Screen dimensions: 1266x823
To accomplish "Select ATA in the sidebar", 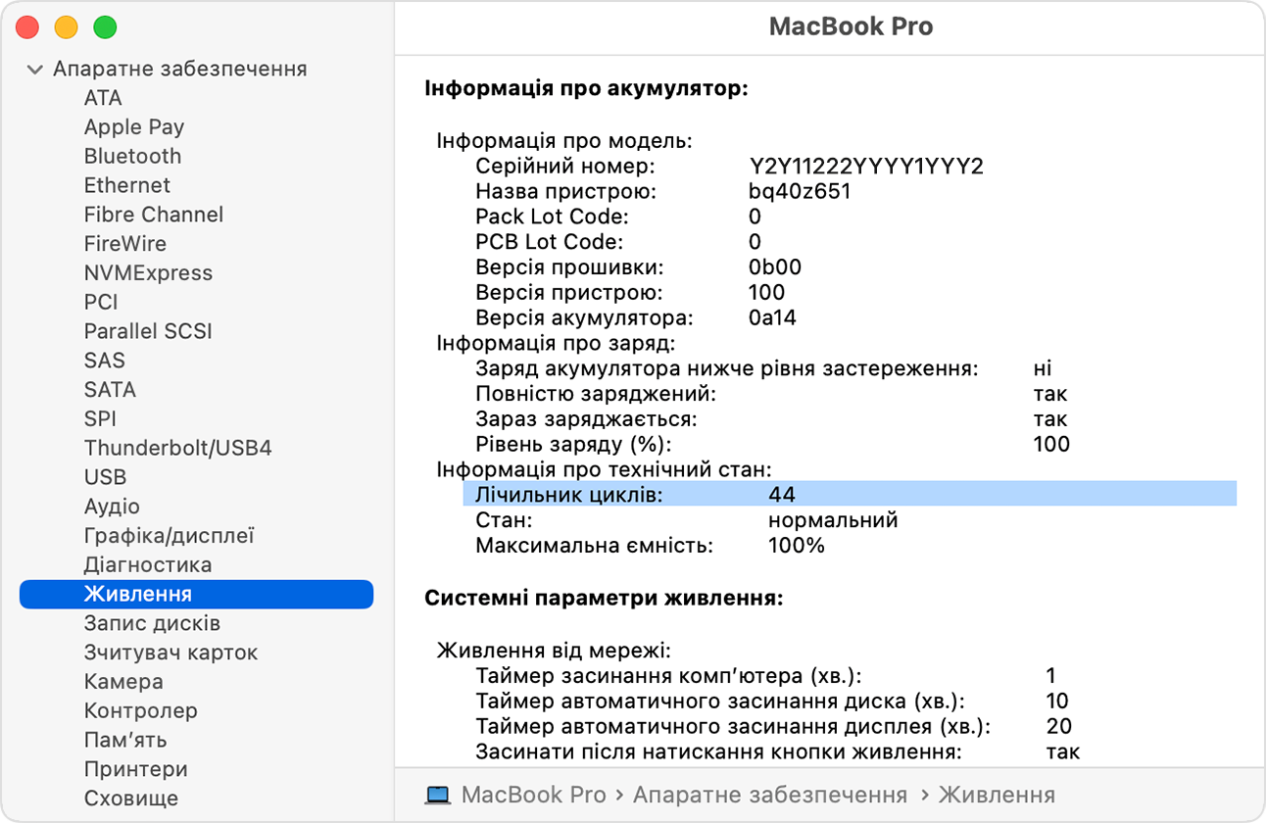I will pyautogui.click(x=103, y=98).
